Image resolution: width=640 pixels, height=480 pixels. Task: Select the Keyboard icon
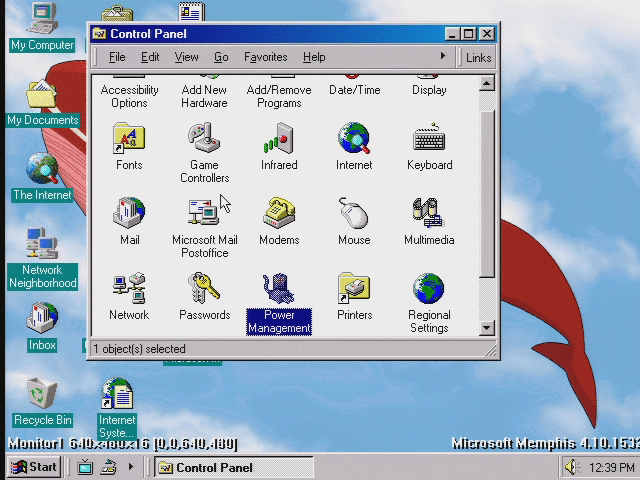tap(429, 138)
